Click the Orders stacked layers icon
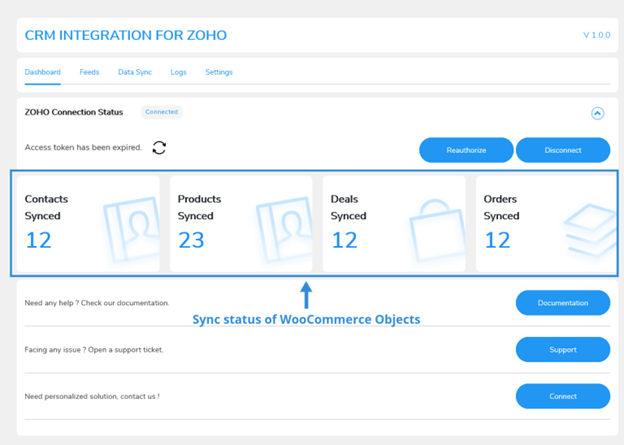This screenshot has height=445, width=624. tap(589, 231)
